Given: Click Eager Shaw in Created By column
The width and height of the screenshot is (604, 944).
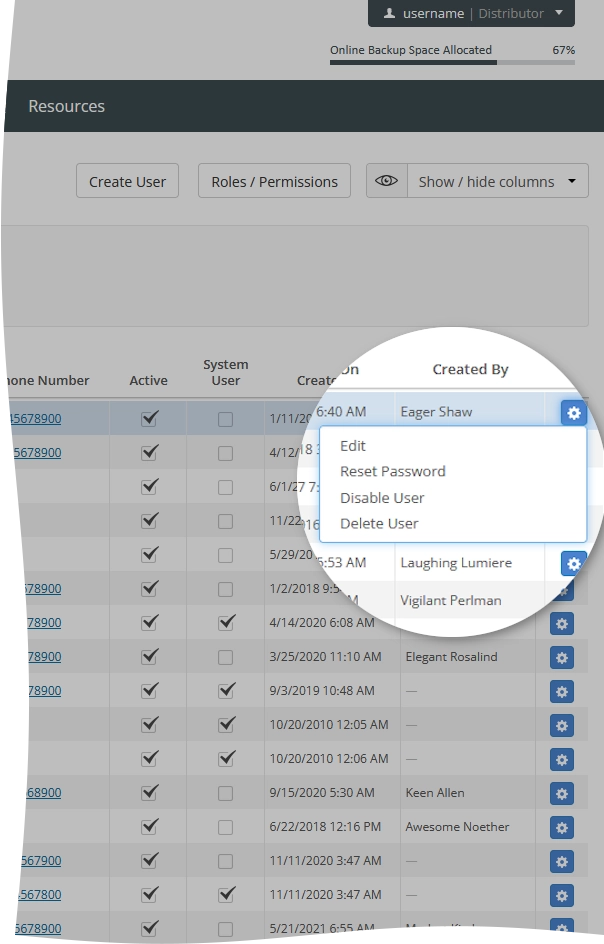Looking at the screenshot, I should (x=437, y=412).
